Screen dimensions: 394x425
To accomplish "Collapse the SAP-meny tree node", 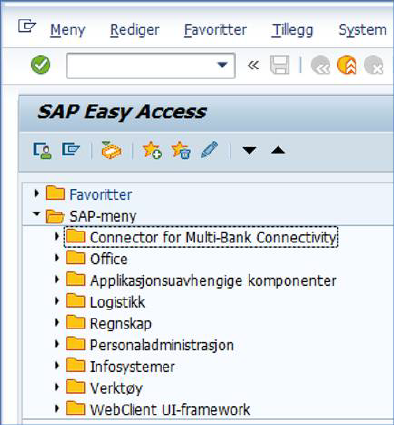I will [x=37, y=214].
